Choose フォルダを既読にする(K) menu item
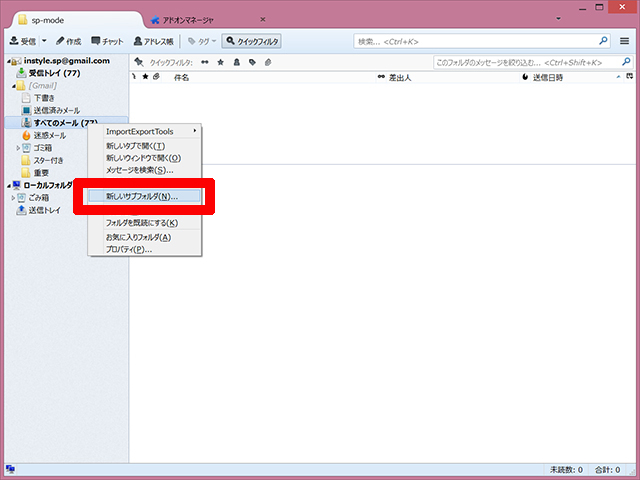The width and height of the screenshot is (640, 480). 145,223
